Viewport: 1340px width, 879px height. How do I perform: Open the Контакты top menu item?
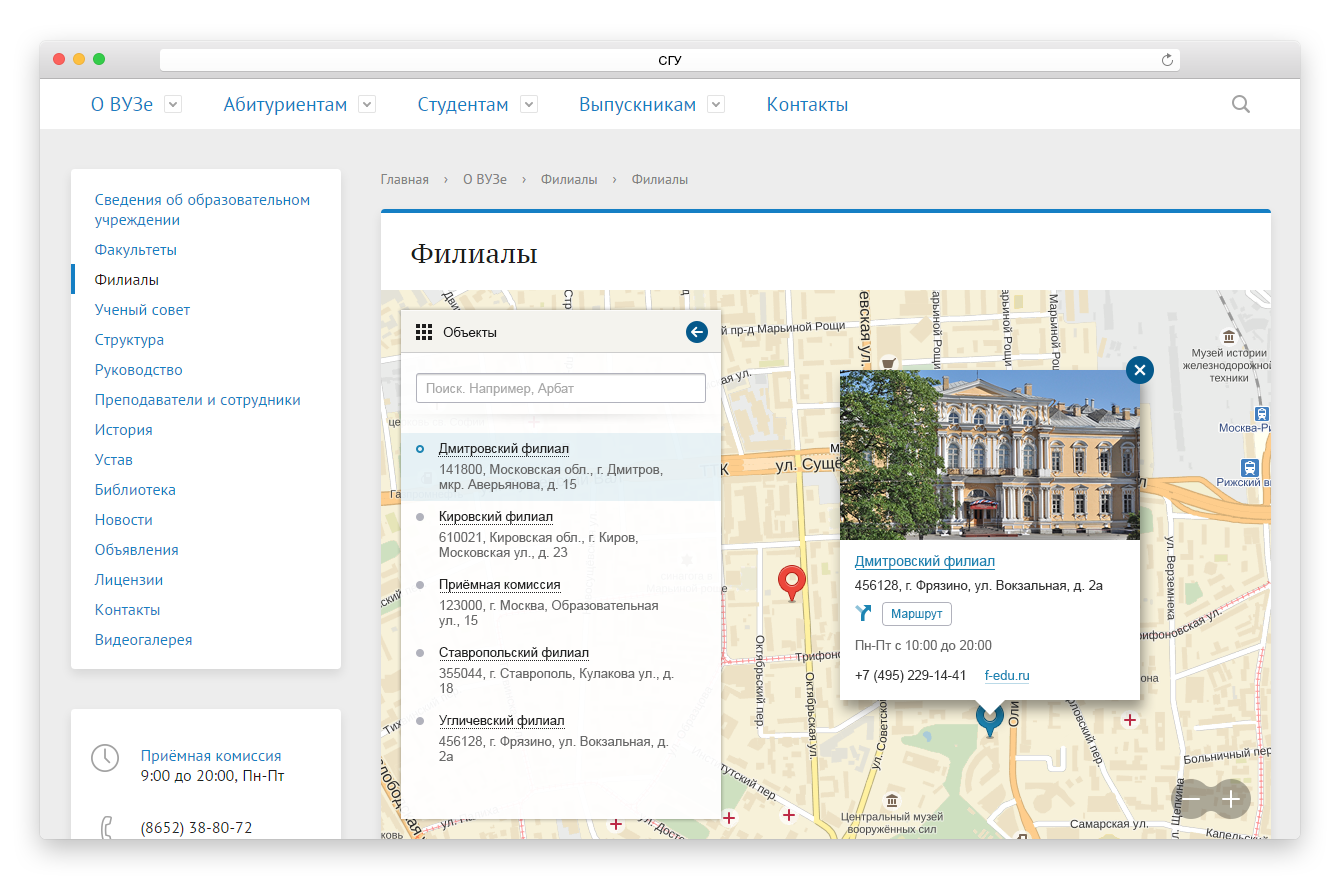(x=807, y=105)
